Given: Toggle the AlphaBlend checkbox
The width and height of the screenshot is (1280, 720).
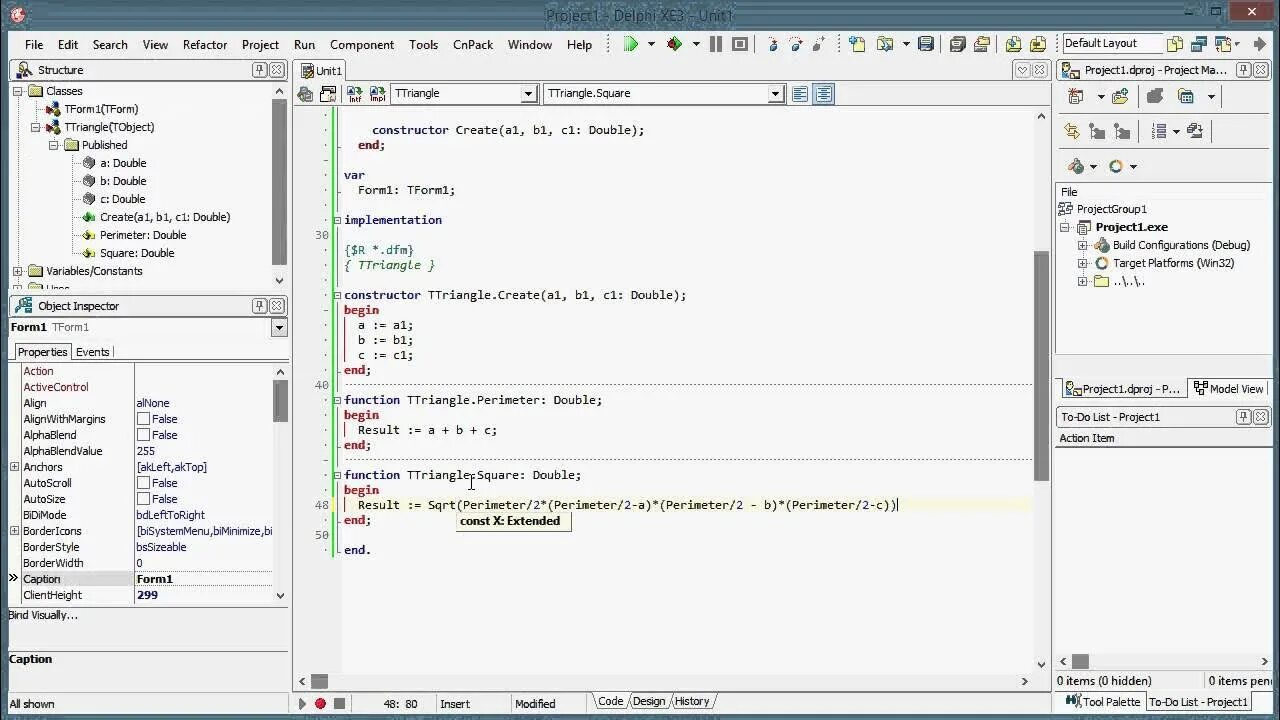Looking at the screenshot, I should point(143,435).
